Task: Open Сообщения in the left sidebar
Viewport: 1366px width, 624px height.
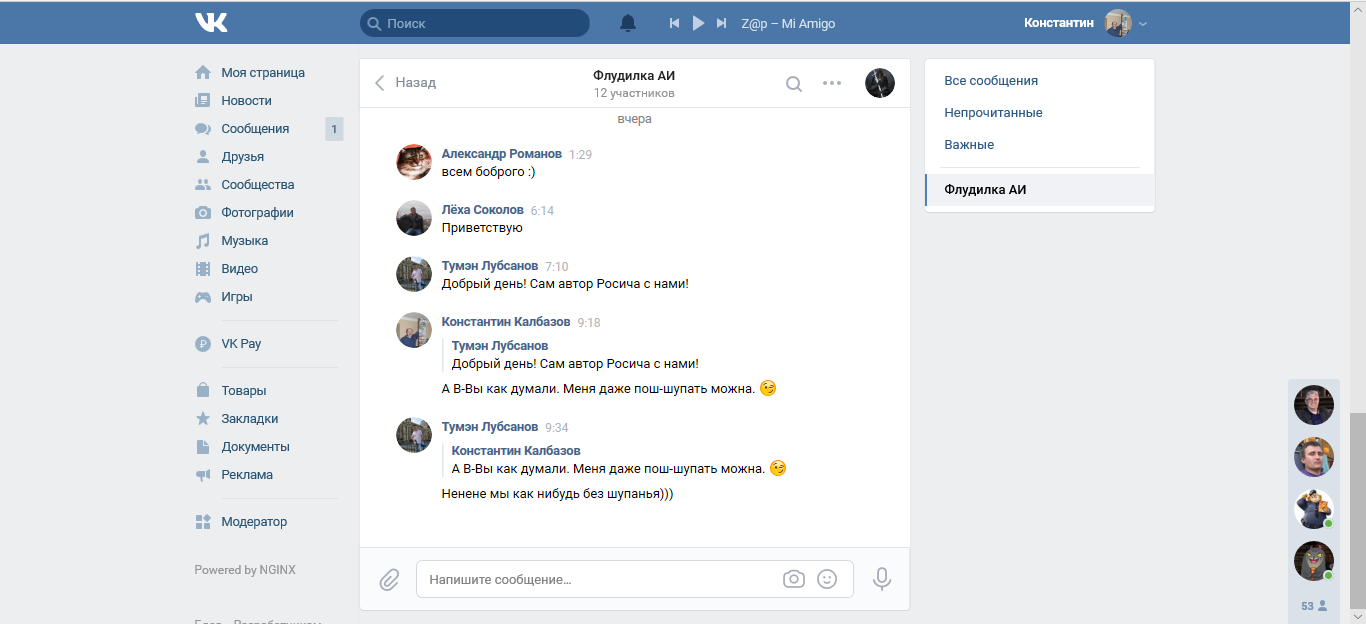Action: point(255,129)
